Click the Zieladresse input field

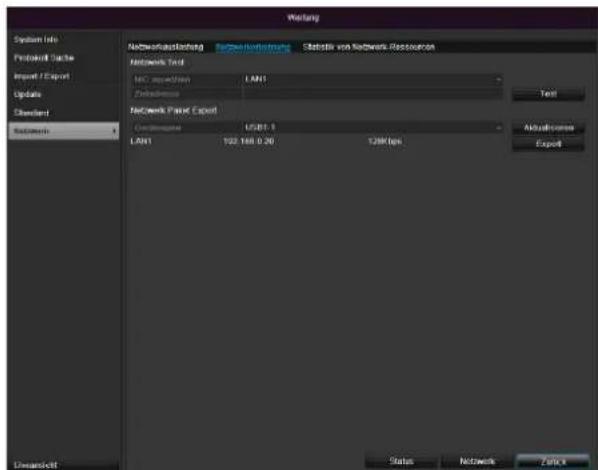coord(372,93)
